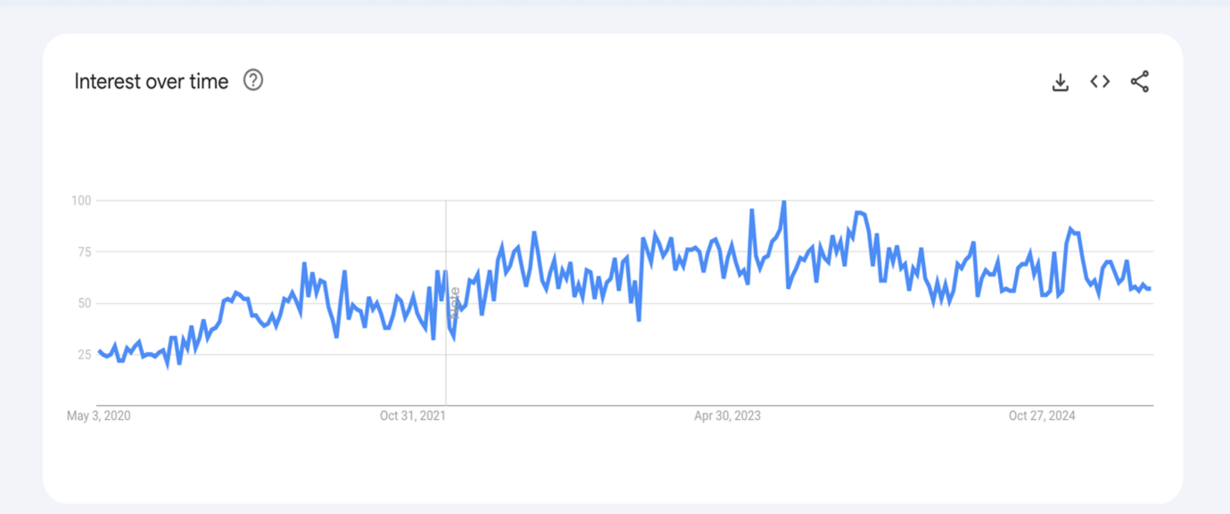Share the Interest over time chart
The height and width of the screenshot is (514, 1230).
(1139, 82)
